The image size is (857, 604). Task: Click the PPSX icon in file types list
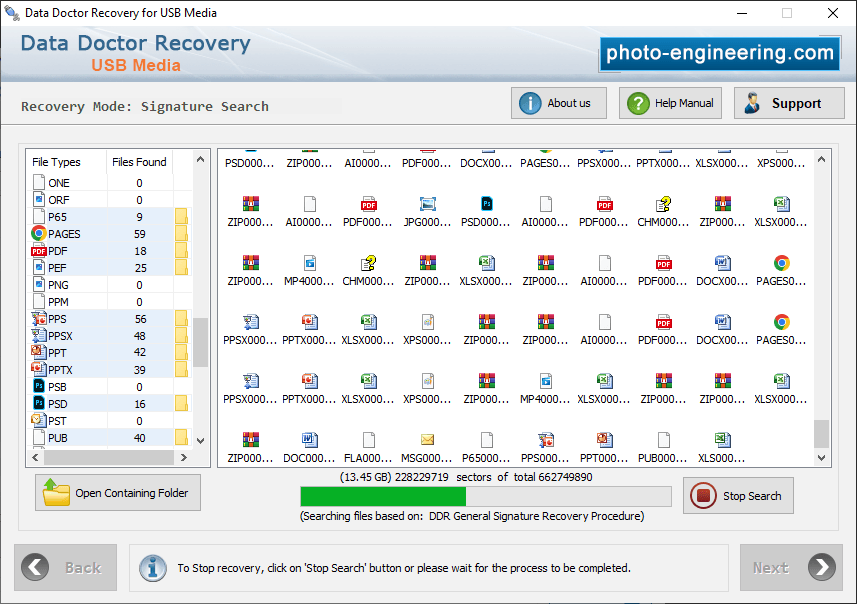39,336
